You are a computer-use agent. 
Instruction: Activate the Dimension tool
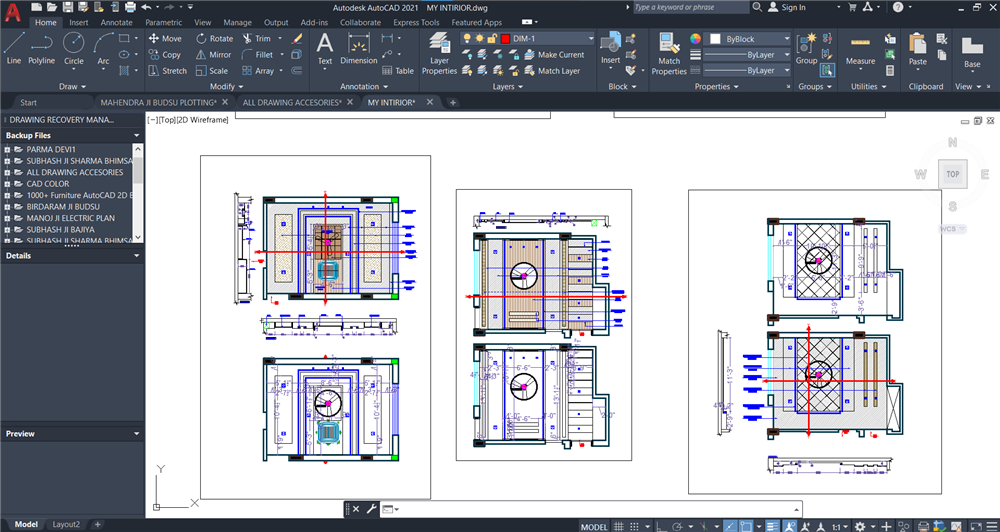click(x=358, y=48)
